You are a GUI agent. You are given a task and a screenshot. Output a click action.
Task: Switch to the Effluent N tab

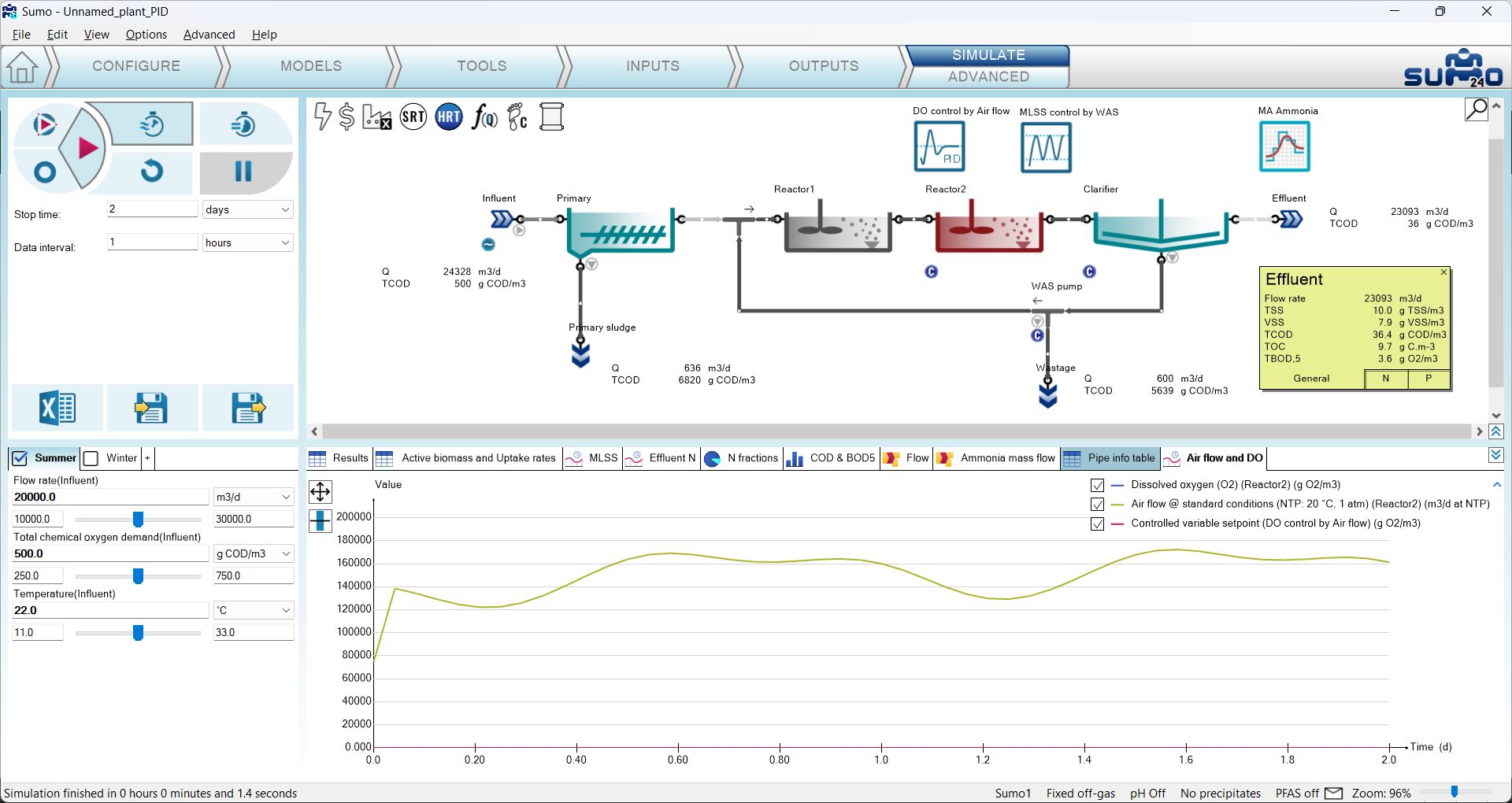click(661, 458)
